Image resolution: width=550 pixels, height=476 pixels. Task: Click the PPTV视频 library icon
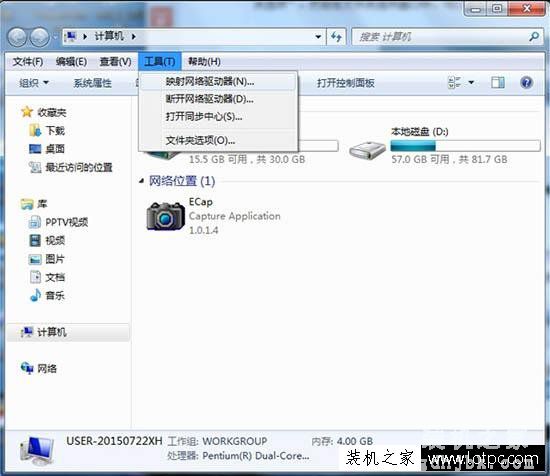click(35, 222)
